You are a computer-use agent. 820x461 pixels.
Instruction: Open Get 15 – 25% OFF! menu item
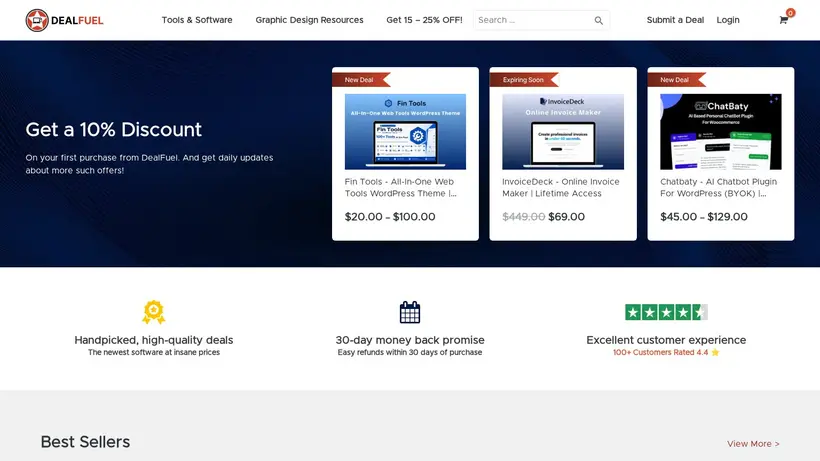coord(424,20)
